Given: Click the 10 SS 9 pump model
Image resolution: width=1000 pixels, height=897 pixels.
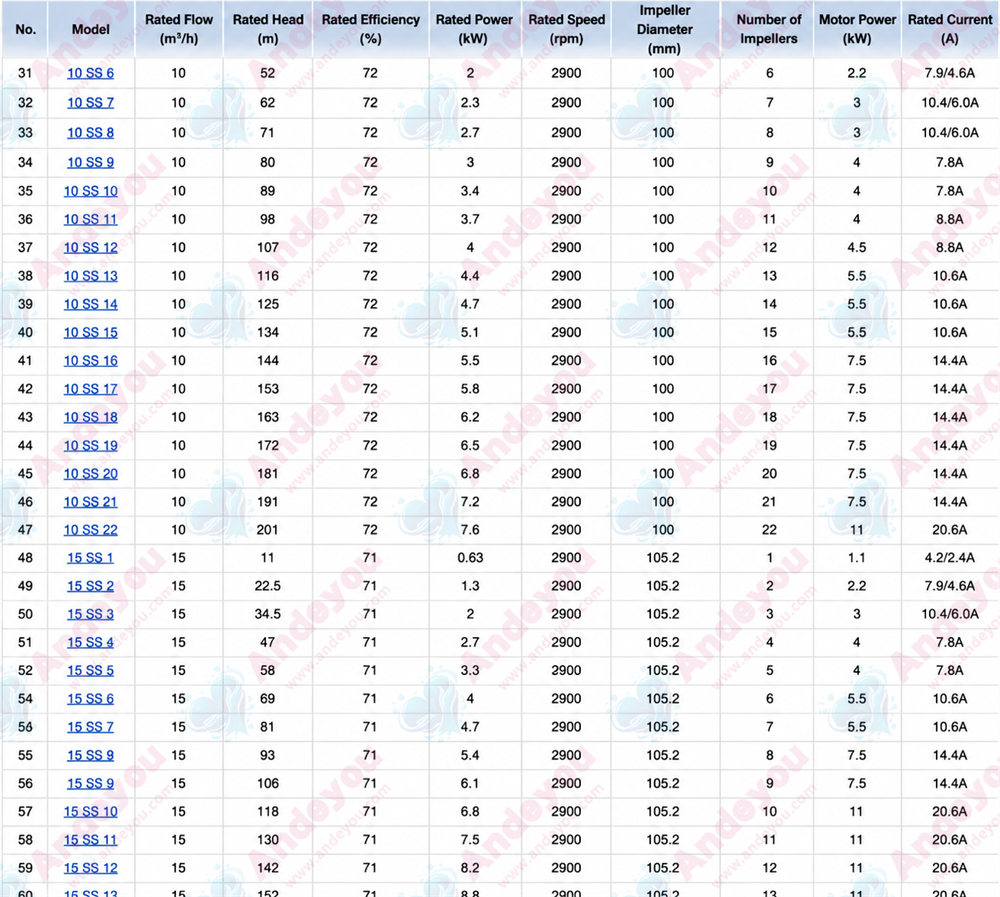Looking at the screenshot, I should [x=91, y=163].
